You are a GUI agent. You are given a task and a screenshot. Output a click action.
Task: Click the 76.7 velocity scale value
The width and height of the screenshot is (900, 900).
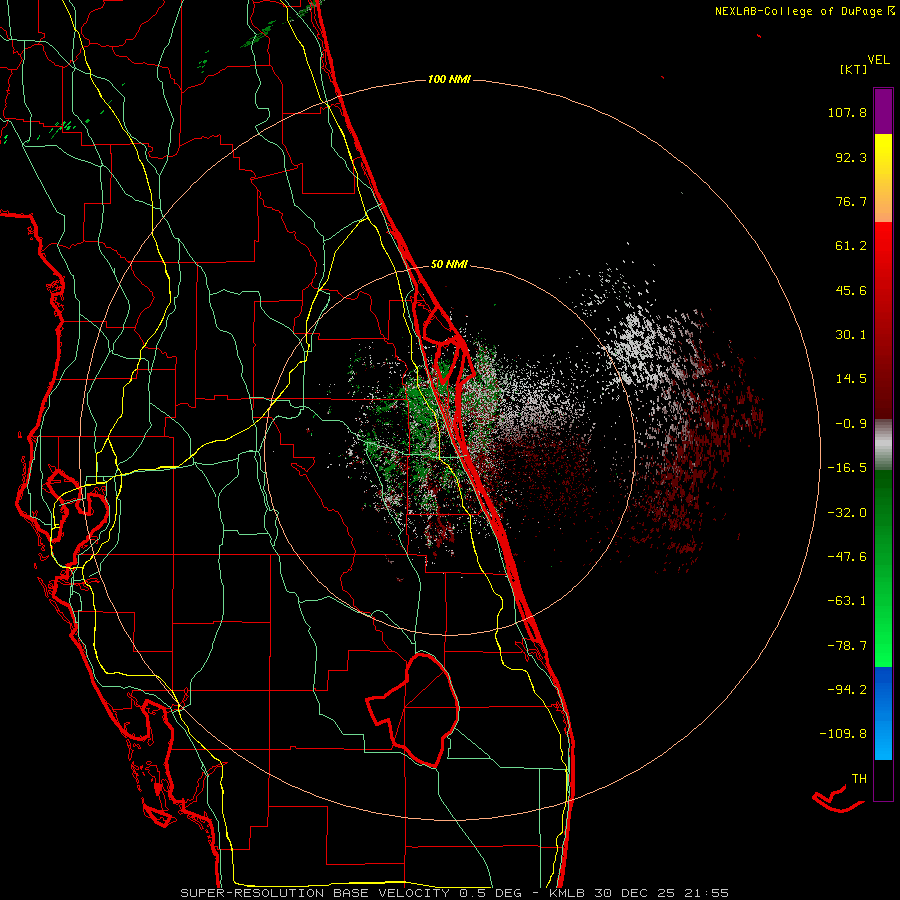click(851, 201)
